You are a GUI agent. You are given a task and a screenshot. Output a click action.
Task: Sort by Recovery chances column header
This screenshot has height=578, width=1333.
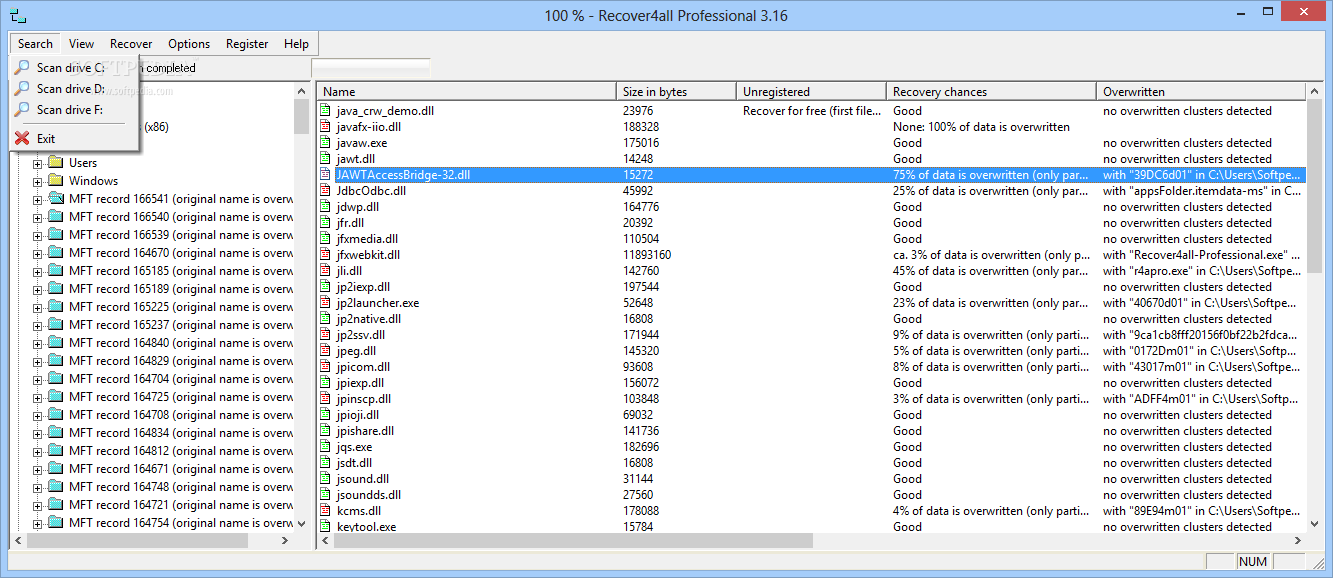click(x=991, y=91)
